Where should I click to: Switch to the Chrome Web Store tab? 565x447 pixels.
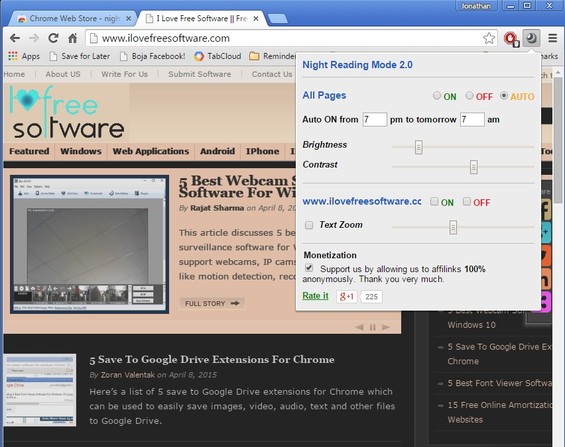(x=72, y=19)
